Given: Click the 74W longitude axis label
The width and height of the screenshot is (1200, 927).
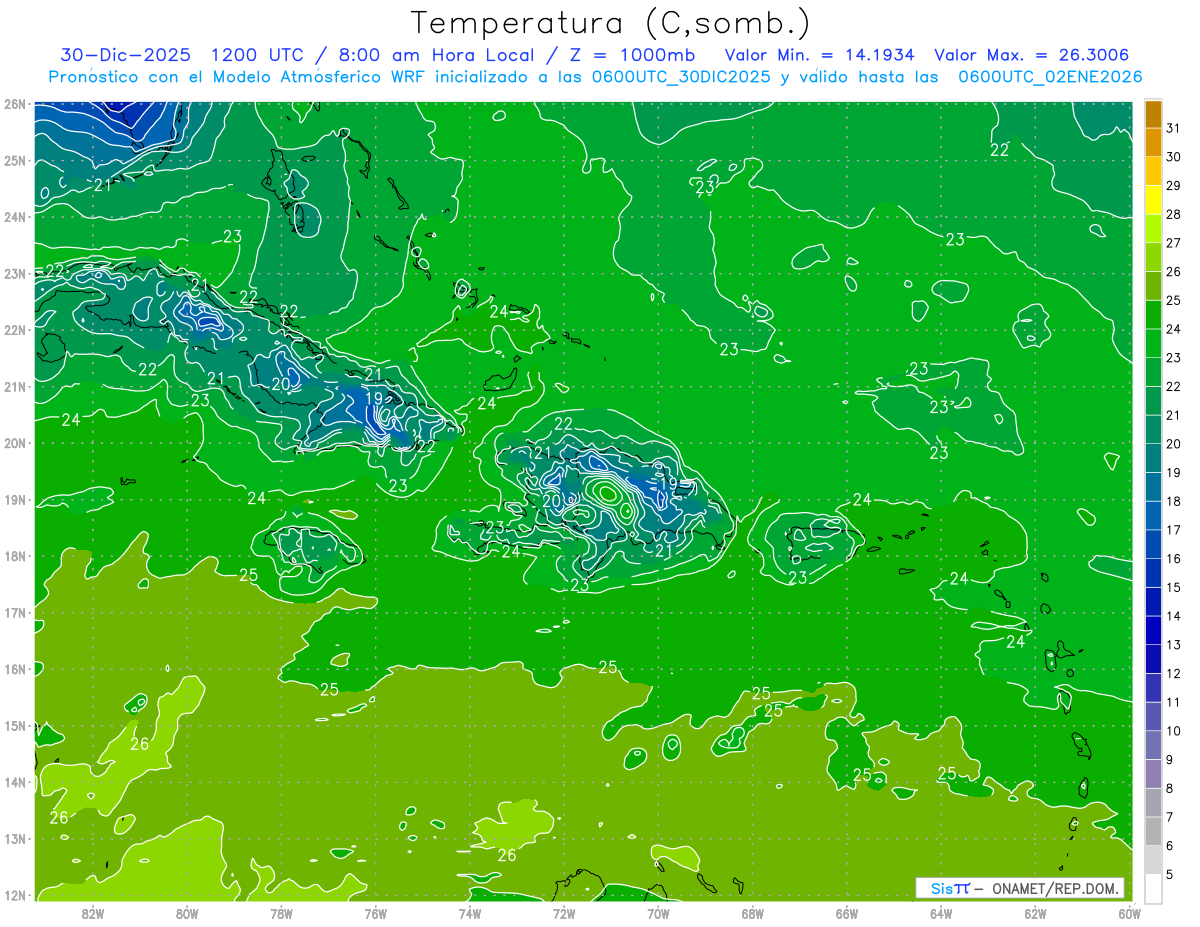Looking at the screenshot, I should point(470,912).
